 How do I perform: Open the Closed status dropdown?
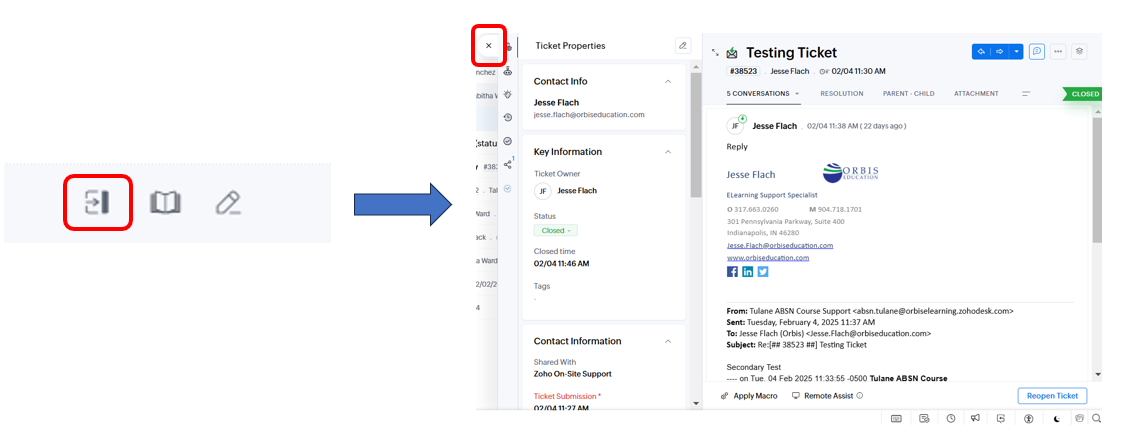click(555, 230)
